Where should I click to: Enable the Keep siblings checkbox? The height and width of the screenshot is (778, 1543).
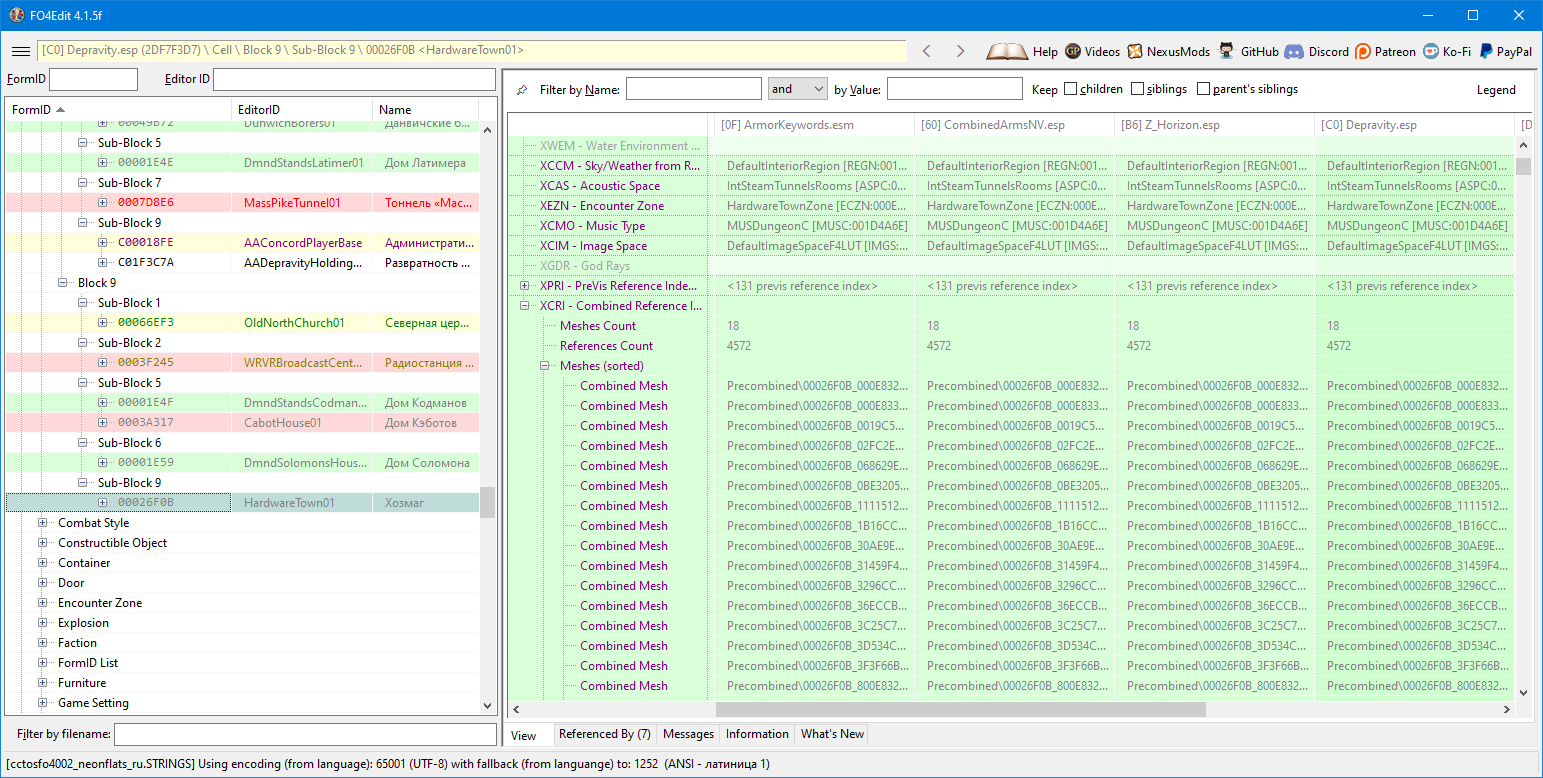[x=1138, y=89]
